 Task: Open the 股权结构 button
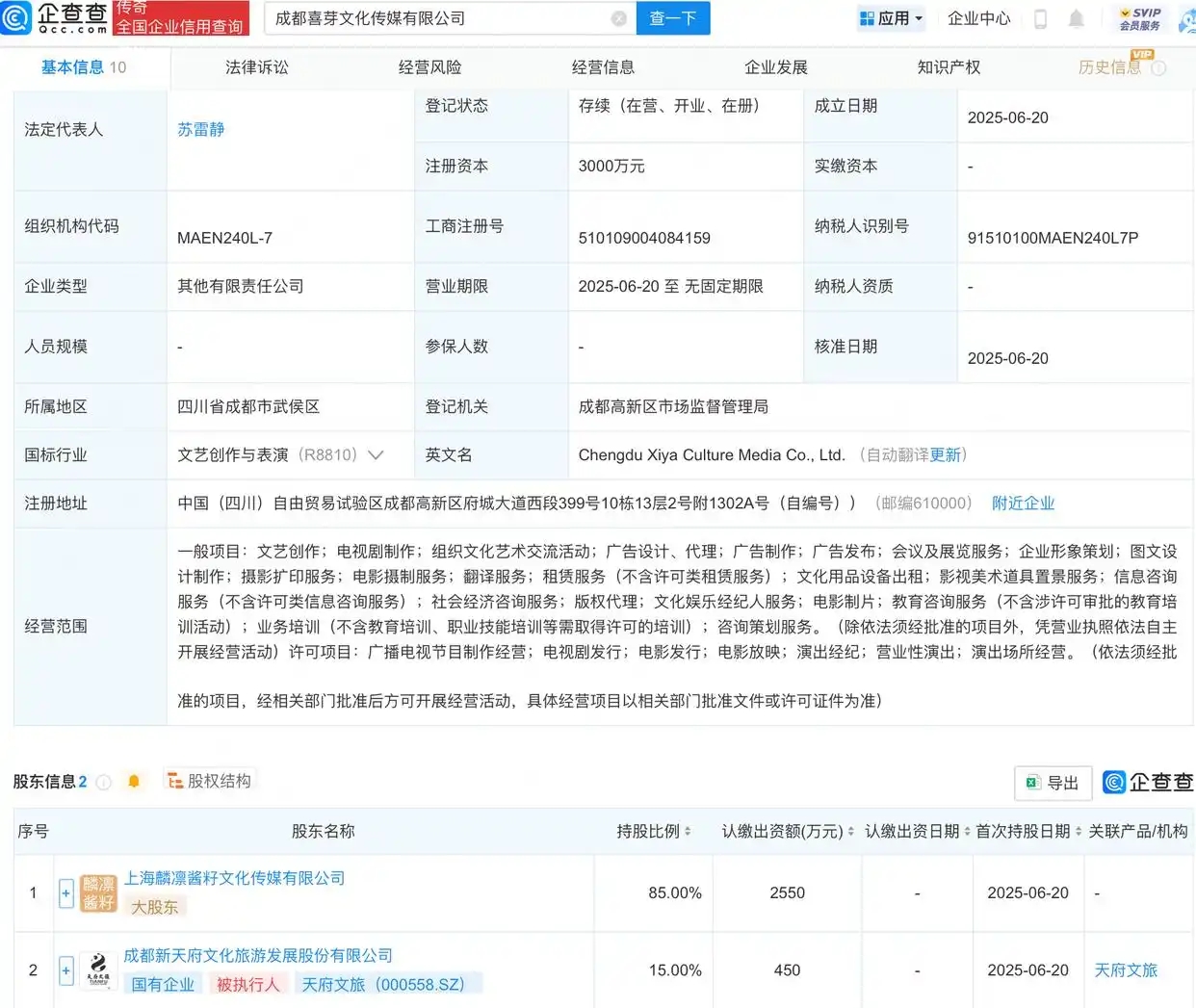[209, 781]
